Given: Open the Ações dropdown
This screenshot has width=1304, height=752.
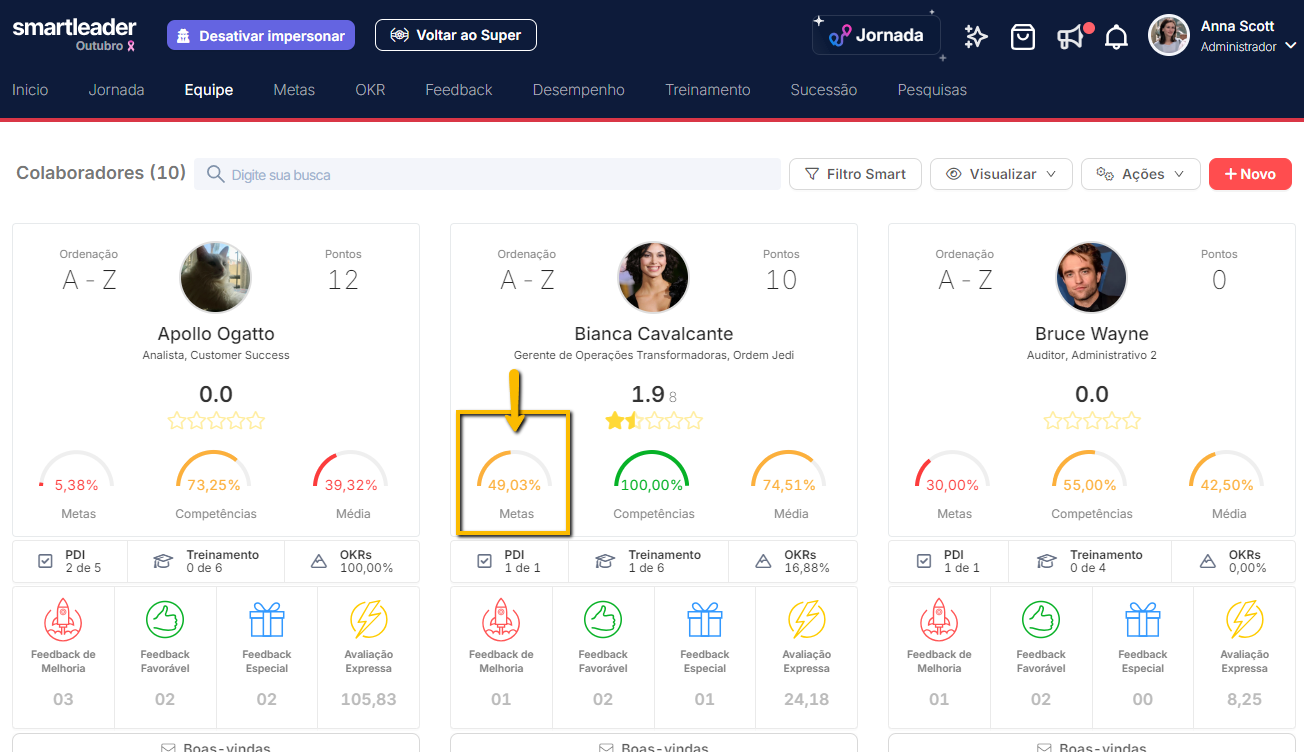Looking at the screenshot, I should pos(1141,174).
